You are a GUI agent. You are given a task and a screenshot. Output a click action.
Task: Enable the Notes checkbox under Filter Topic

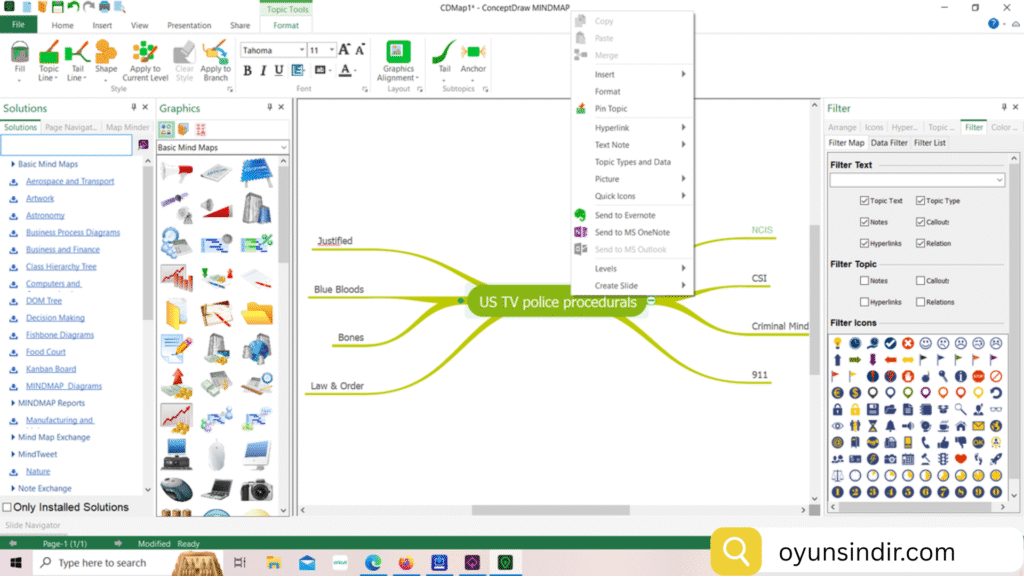866,281
